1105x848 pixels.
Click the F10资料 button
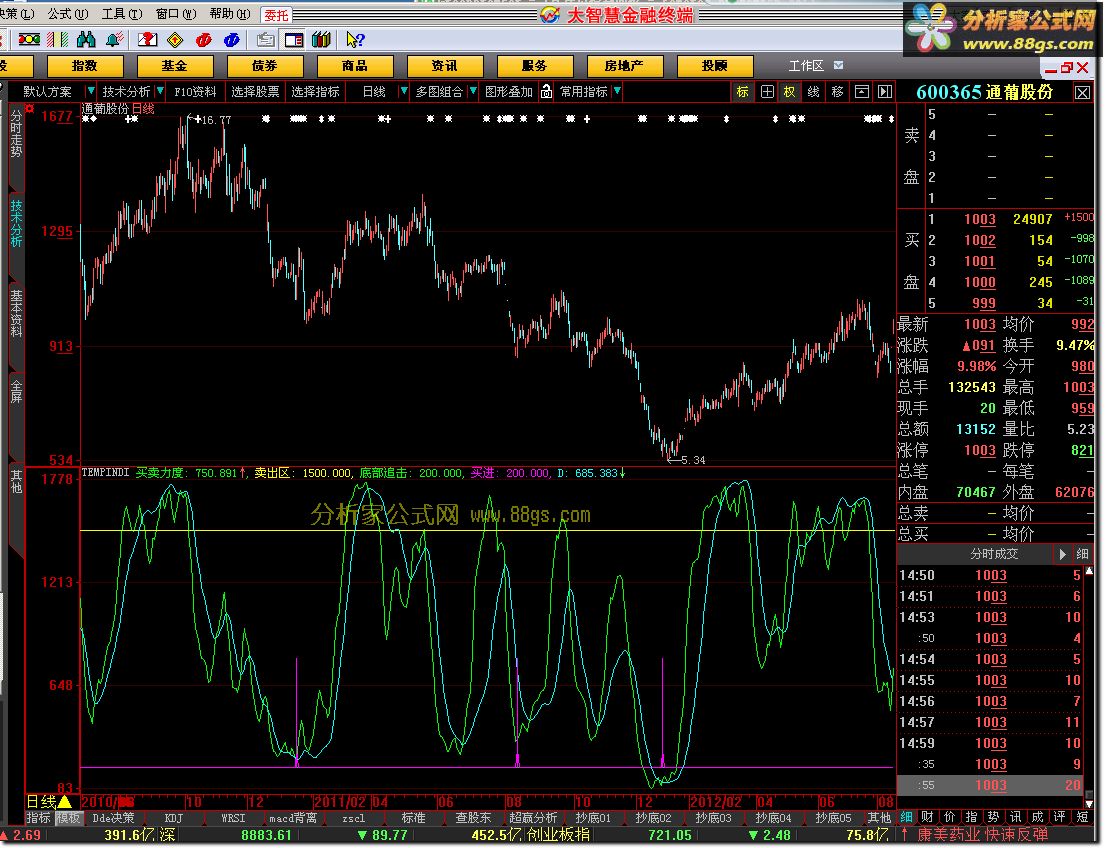tap(195, 92)
